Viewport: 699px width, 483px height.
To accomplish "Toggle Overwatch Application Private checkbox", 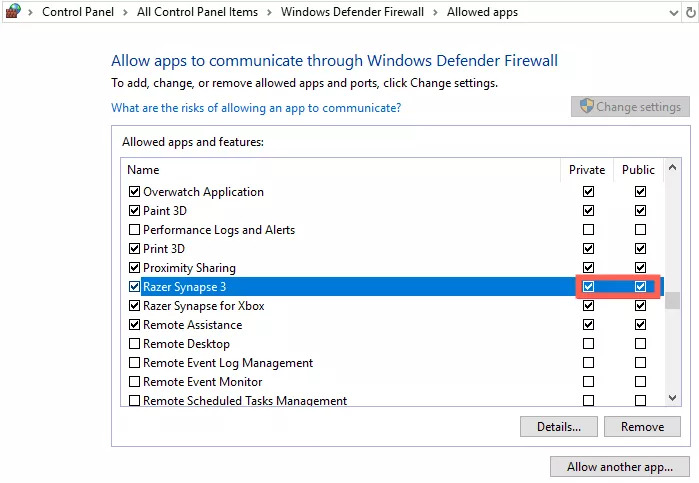I will tap(588, 191).
